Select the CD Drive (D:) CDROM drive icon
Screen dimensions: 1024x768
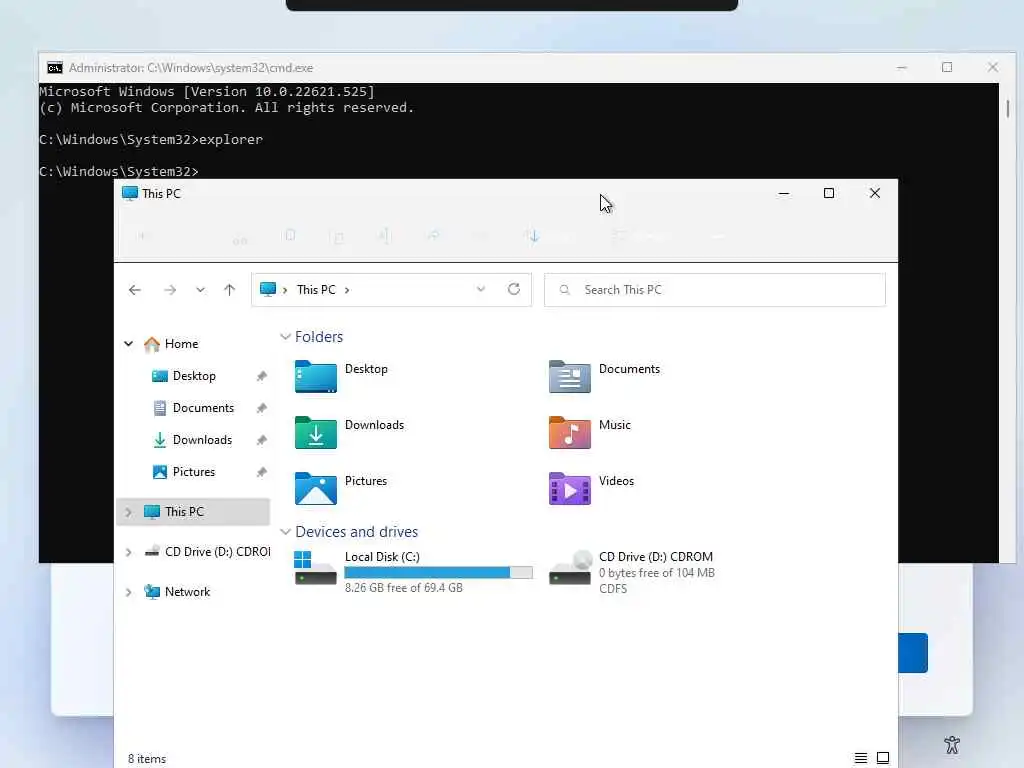pos(570,568)
